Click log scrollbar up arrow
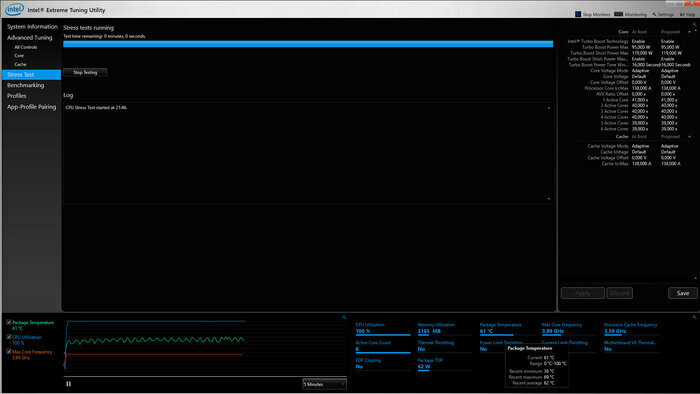 click(549, 108)
